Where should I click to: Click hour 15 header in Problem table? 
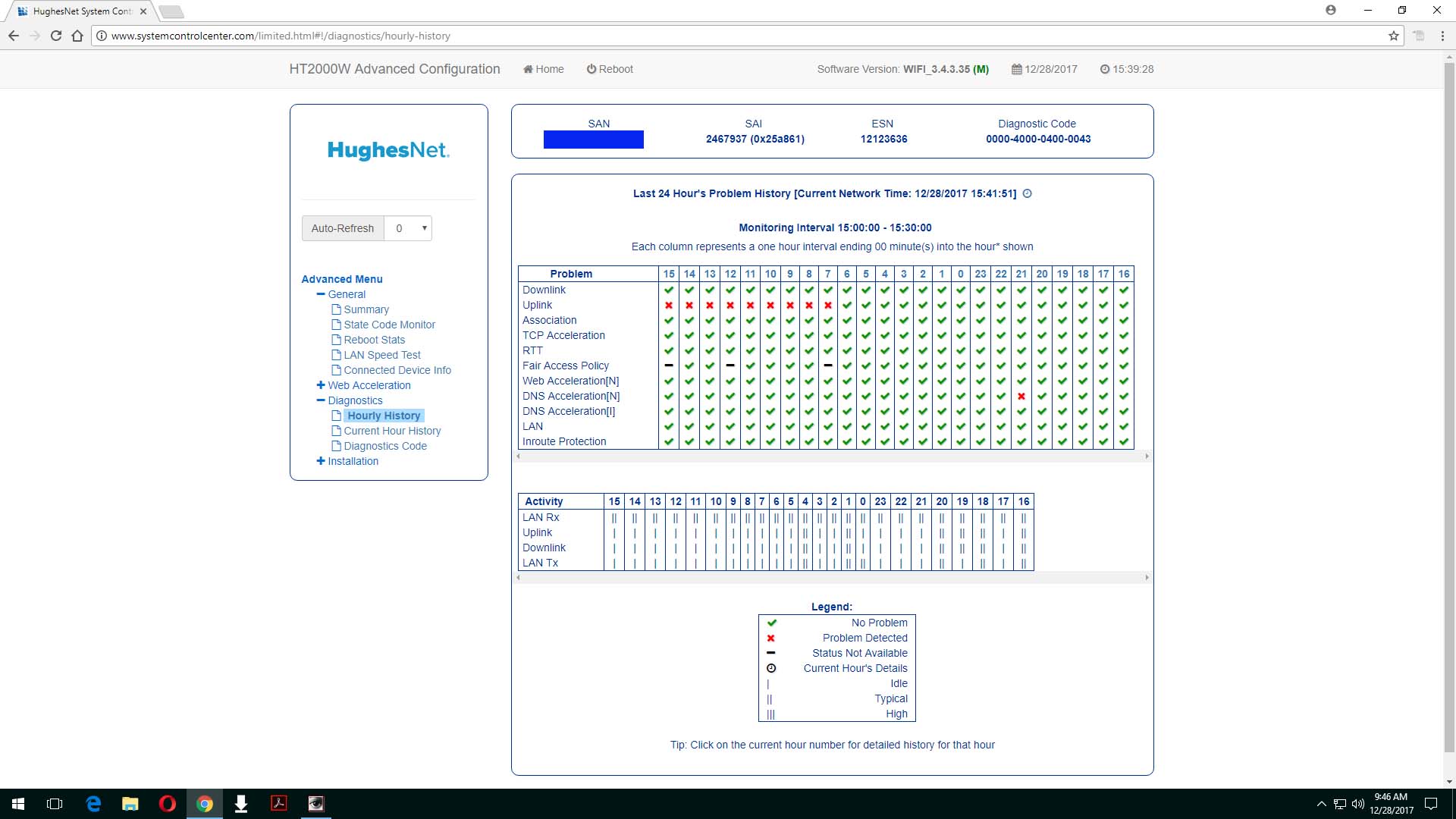pos(669,274)
